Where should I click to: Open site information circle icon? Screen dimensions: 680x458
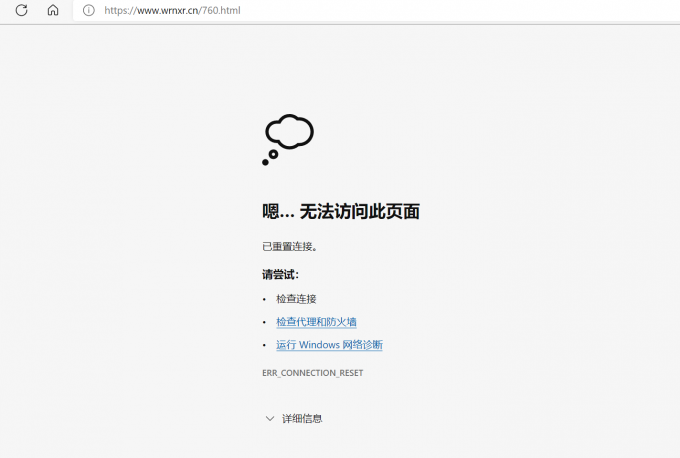point(88,10)
